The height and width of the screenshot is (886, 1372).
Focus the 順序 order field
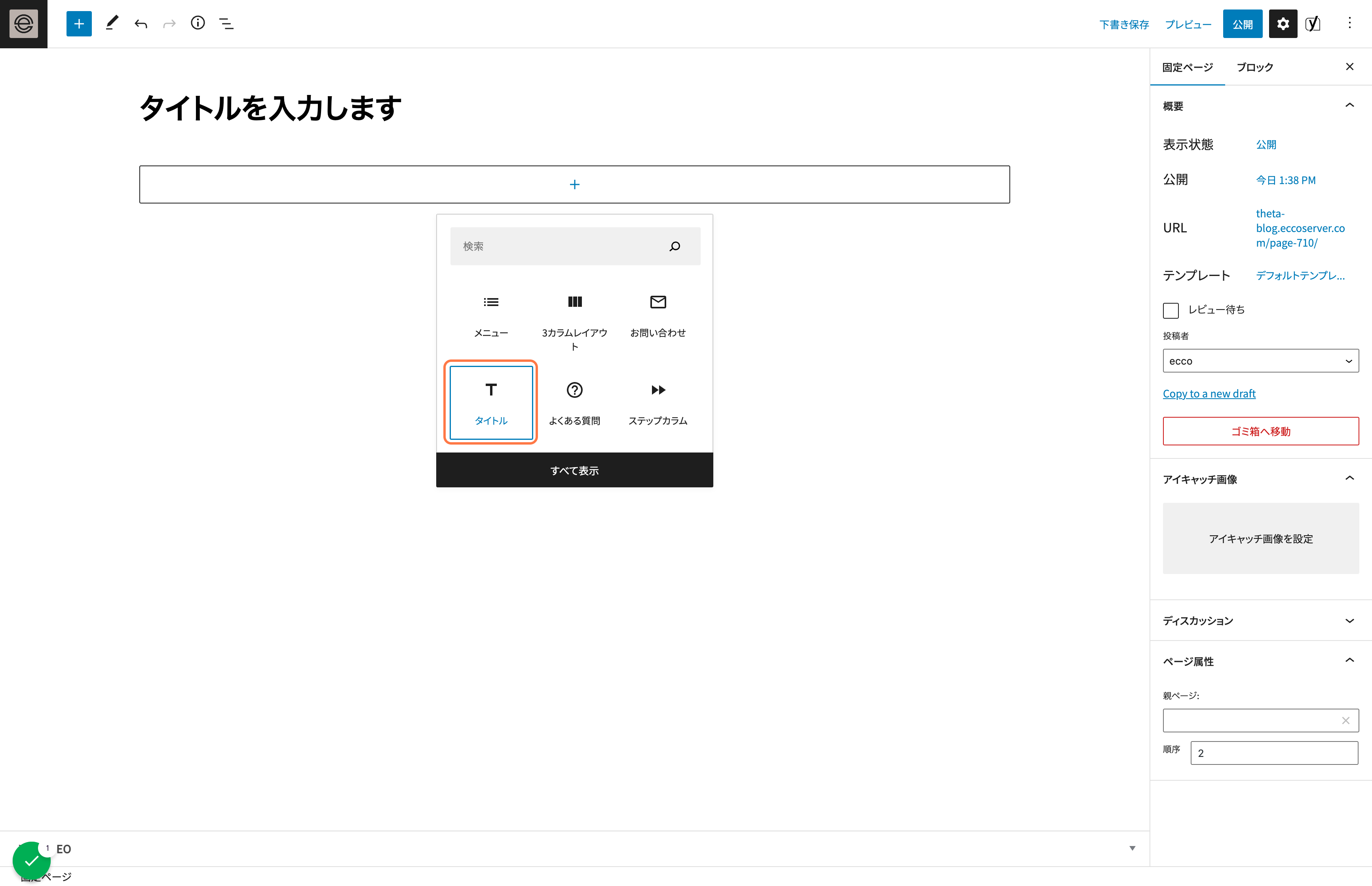pos(1273,753)
